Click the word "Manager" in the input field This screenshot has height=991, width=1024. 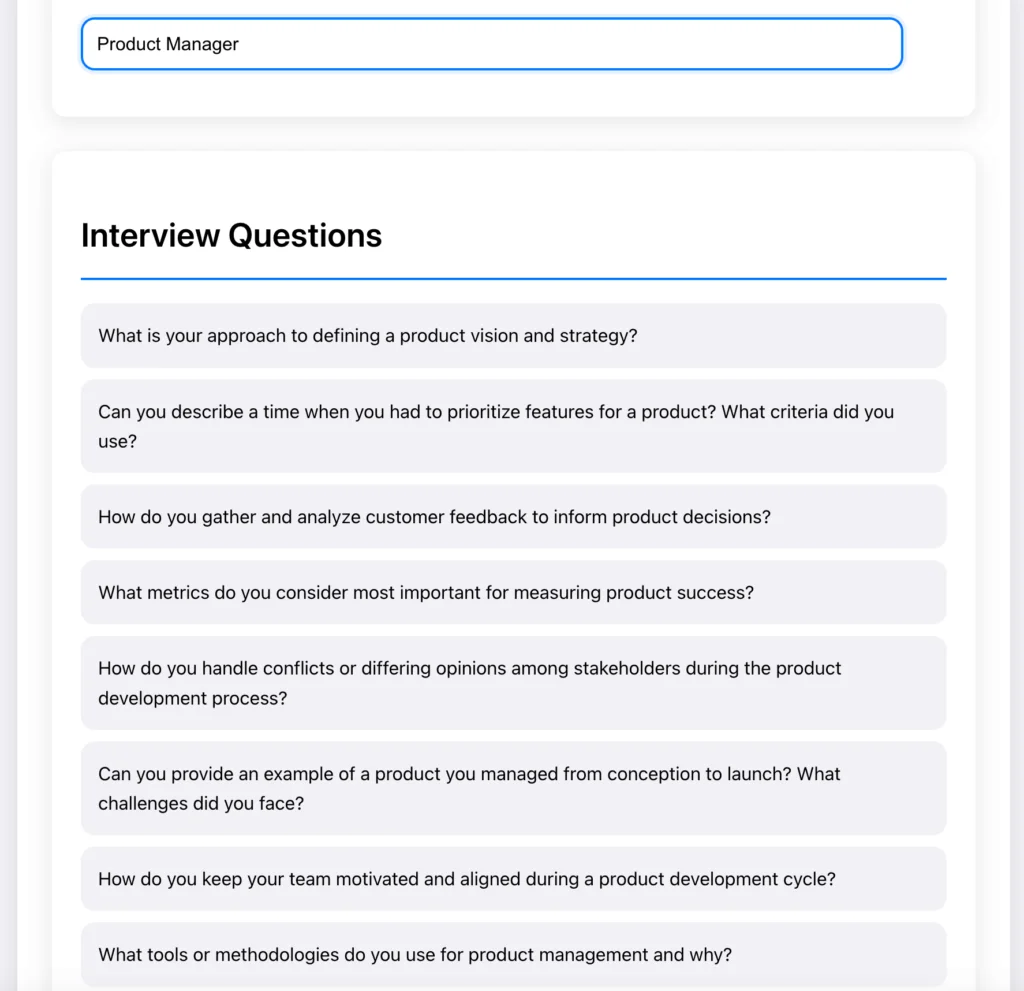tap(203, 44)
